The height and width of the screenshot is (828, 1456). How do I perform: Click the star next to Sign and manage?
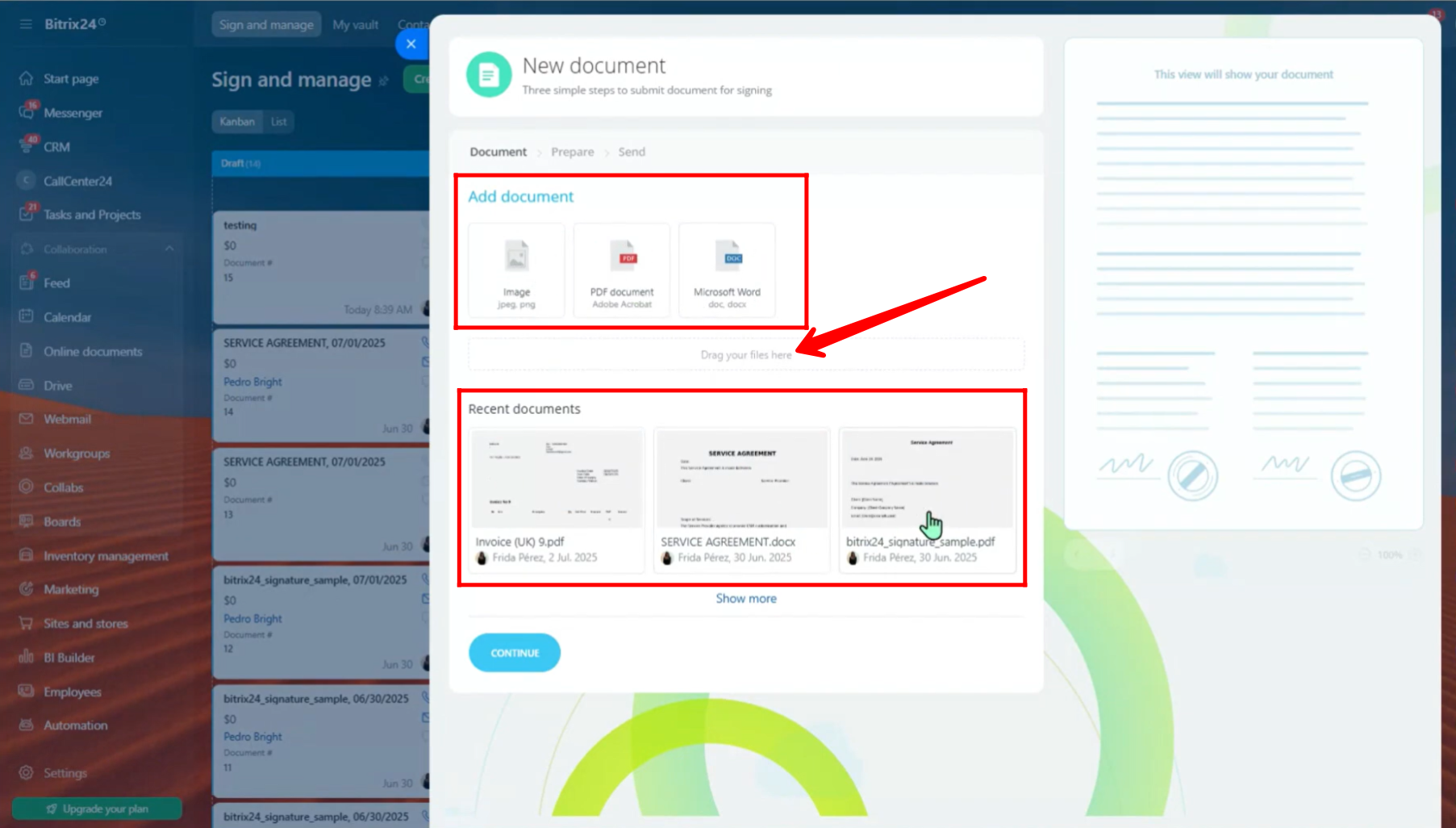point(384,81)
